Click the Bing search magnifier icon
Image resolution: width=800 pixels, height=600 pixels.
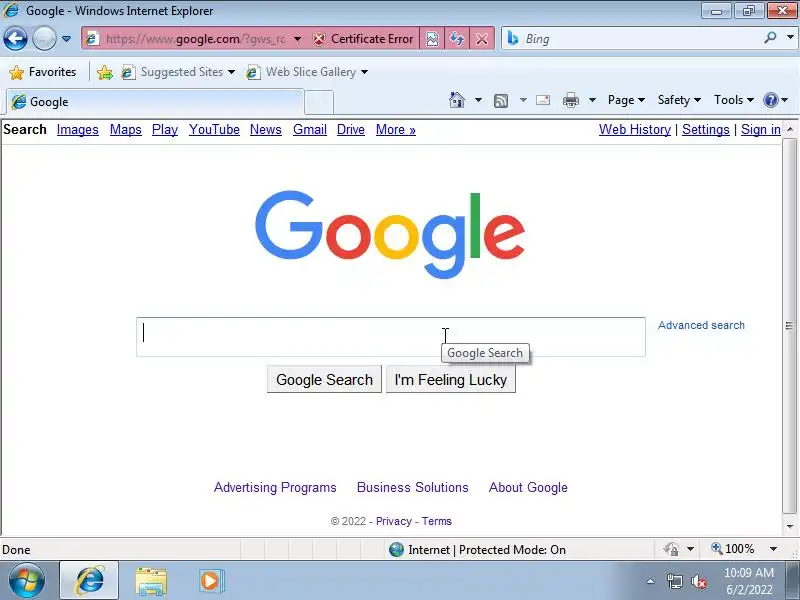770,38
